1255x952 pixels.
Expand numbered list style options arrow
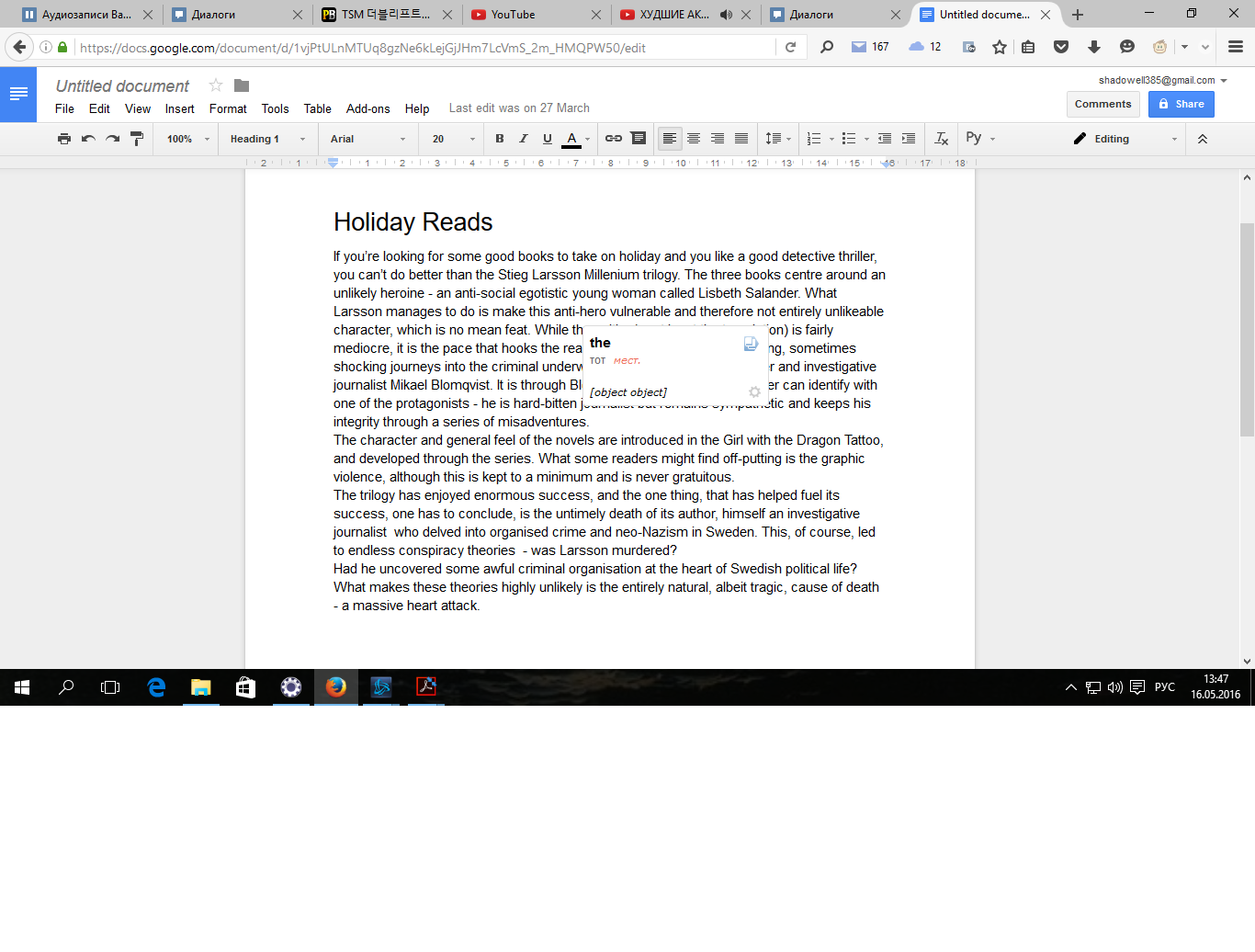point(831,140)
